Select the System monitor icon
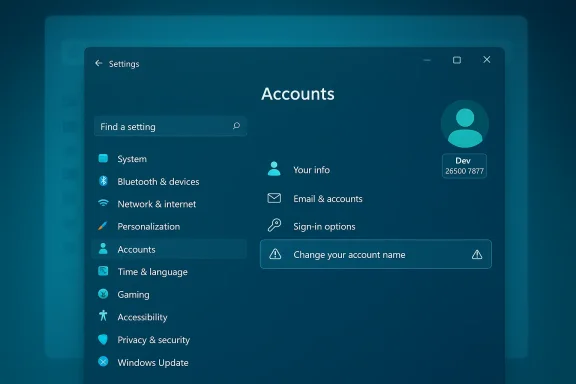This screenshot has width=576, height=384. (x=103, y=158)
